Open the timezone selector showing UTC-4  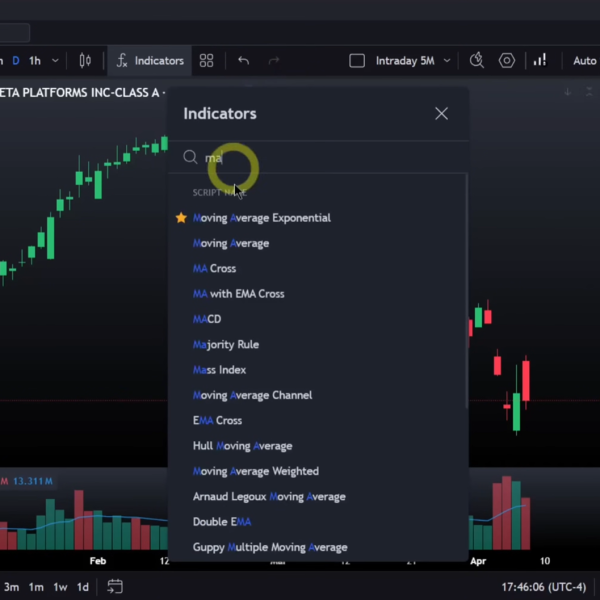[543, 586]
